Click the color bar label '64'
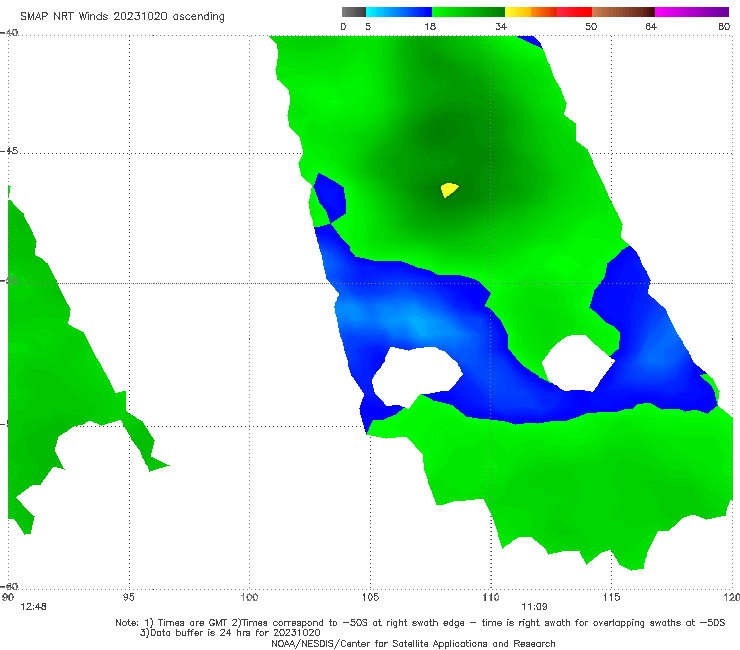This screenshot has width=740, height=650. [x=651, y=26]
